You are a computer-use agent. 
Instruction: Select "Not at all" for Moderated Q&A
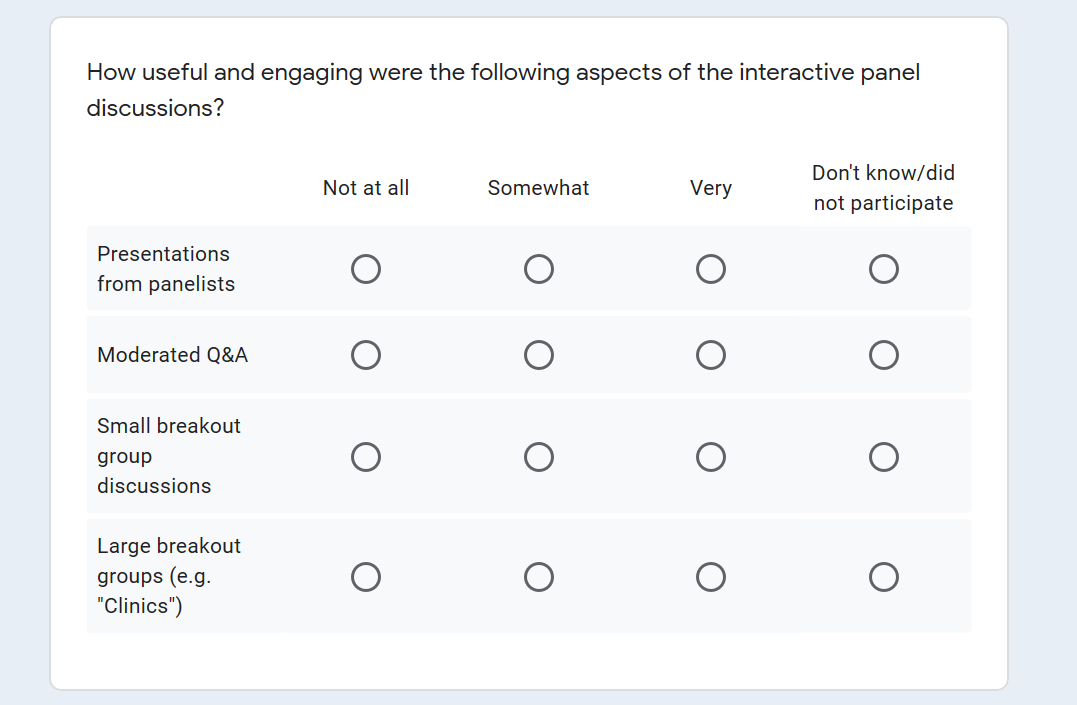point(366,355)
